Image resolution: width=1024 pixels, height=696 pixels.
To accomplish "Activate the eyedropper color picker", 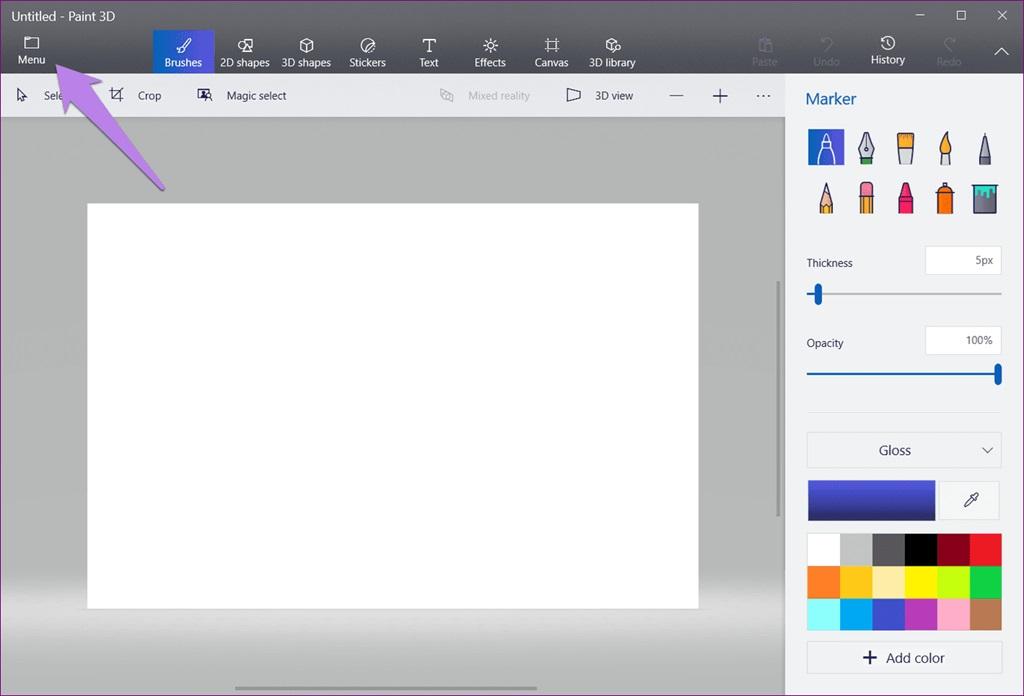I will pyautogui.click(x=970, y=500).
